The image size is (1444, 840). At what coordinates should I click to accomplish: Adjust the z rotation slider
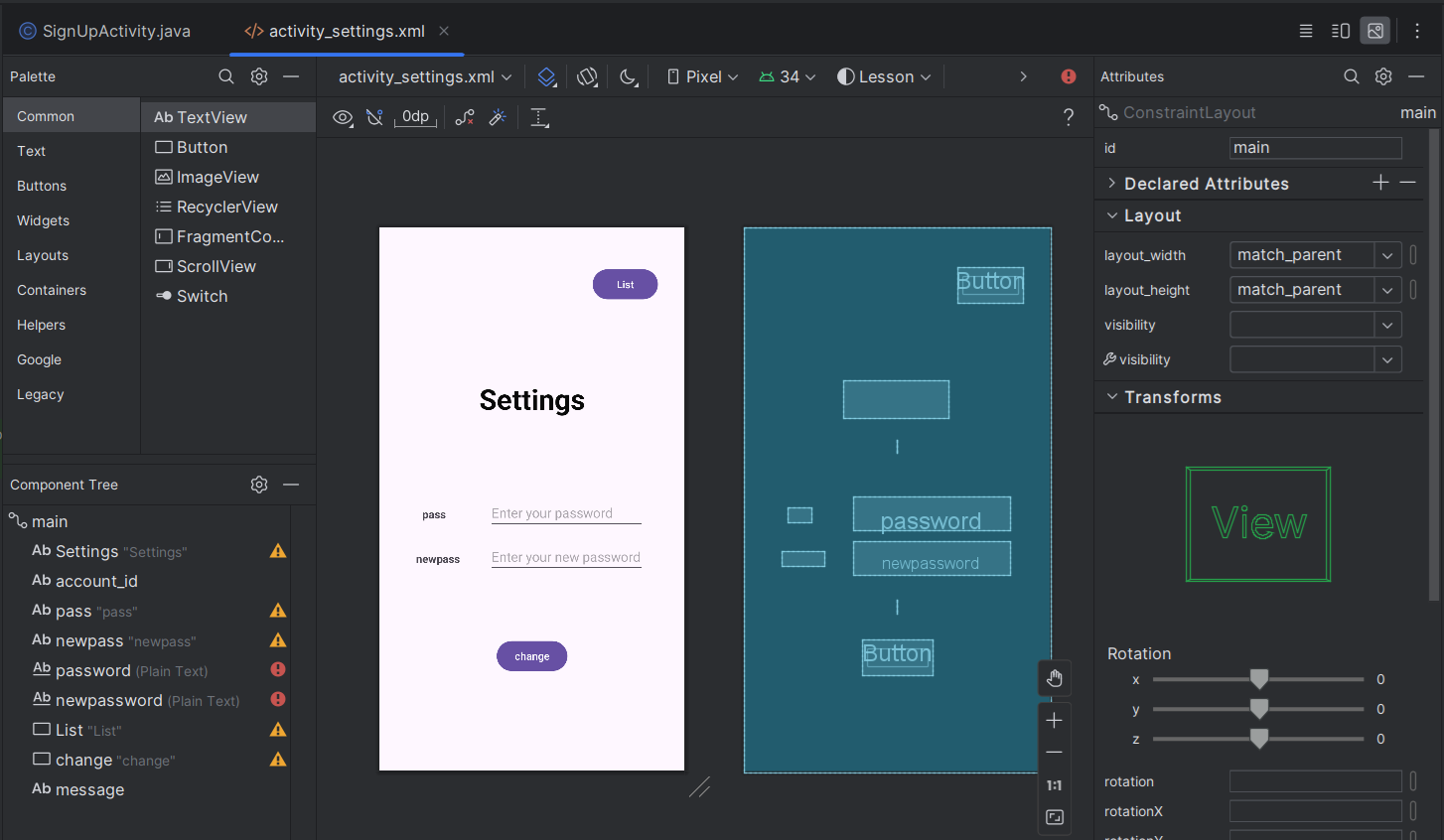click(x=1259, y=739)
